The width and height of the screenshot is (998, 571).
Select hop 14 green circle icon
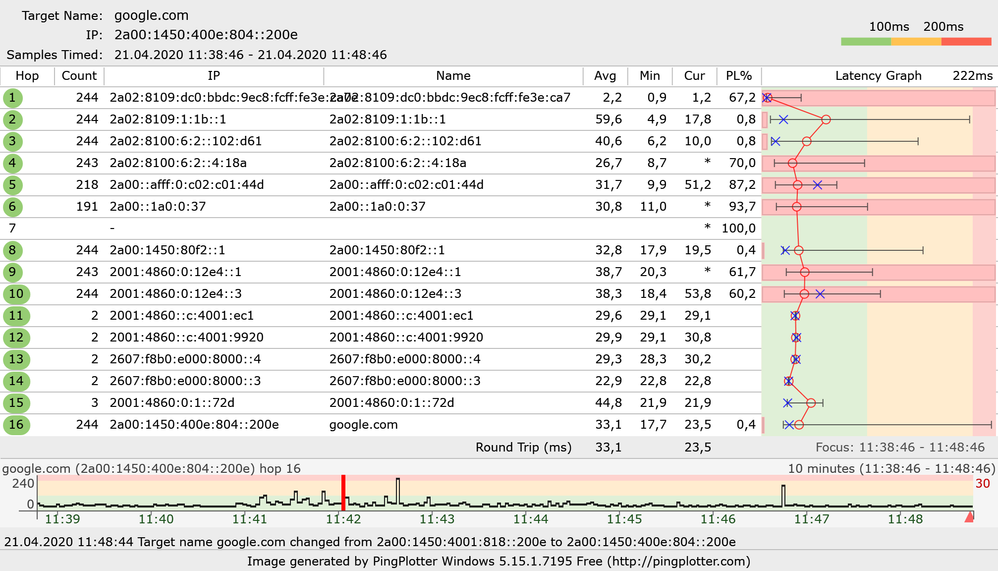[15, 381]
